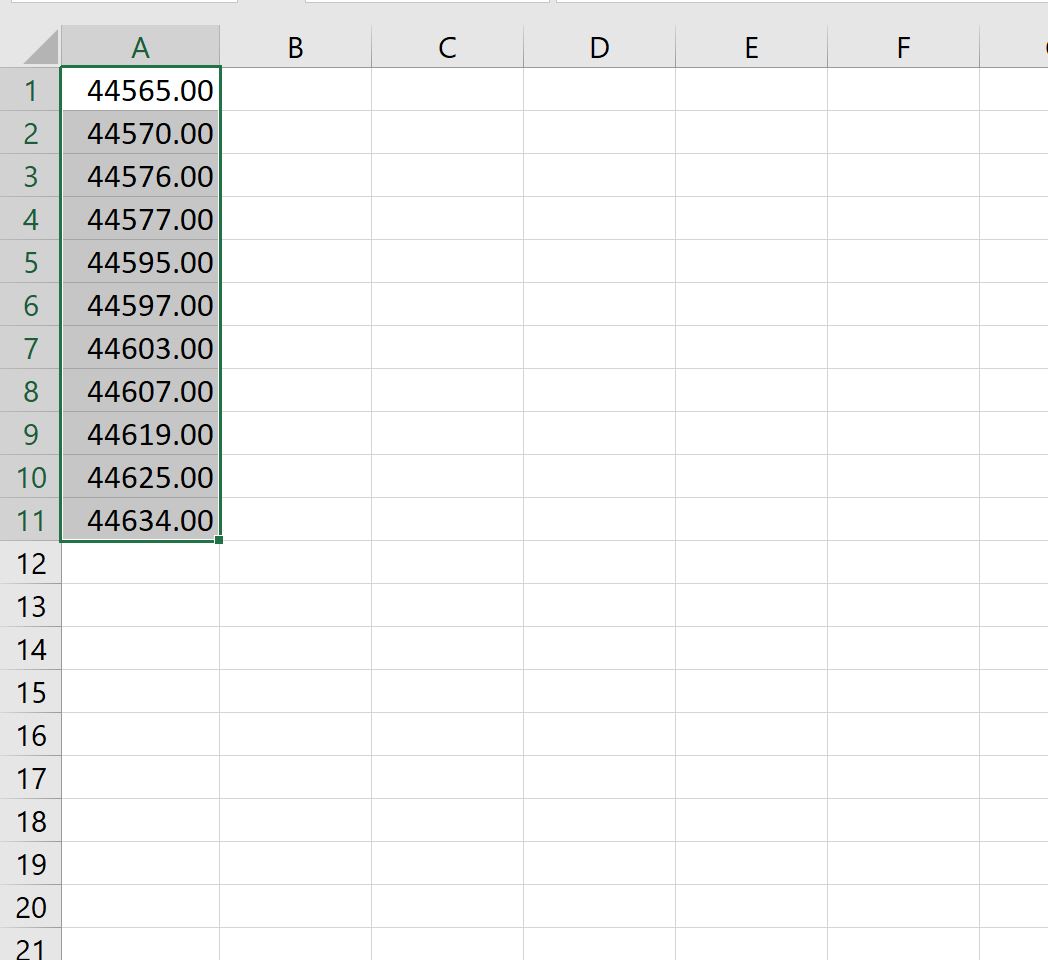
Task: Click empty cell C5
Action: click(447, 261)
